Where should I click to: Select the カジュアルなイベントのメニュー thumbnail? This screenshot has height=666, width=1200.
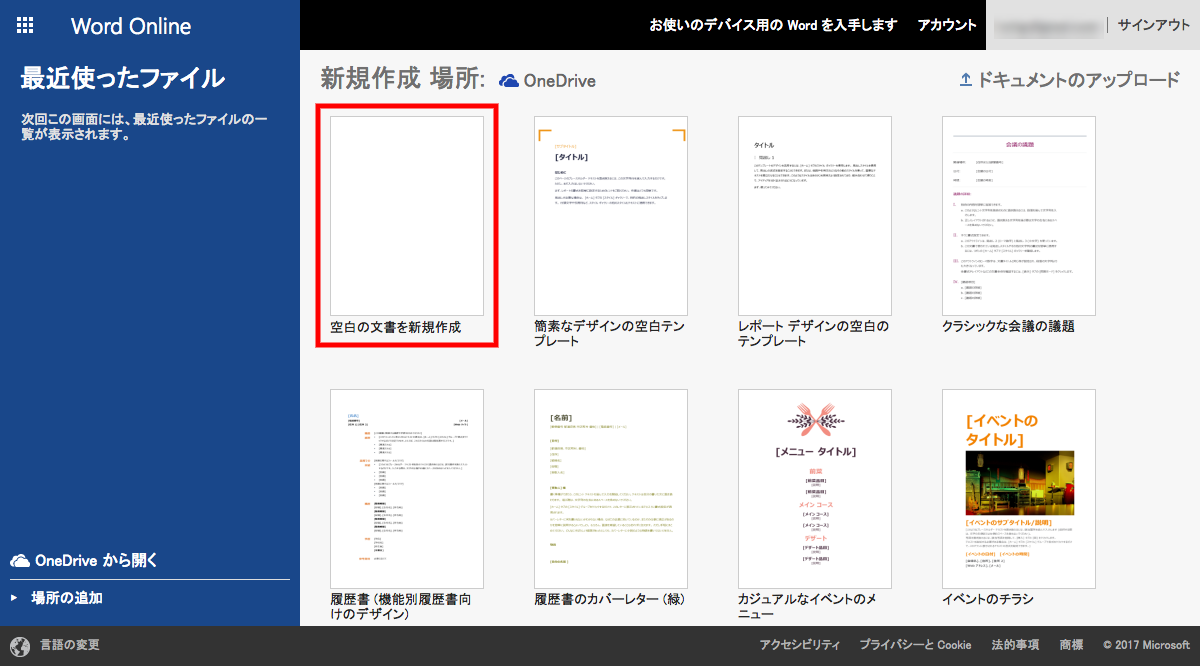[x=815, y=489]
